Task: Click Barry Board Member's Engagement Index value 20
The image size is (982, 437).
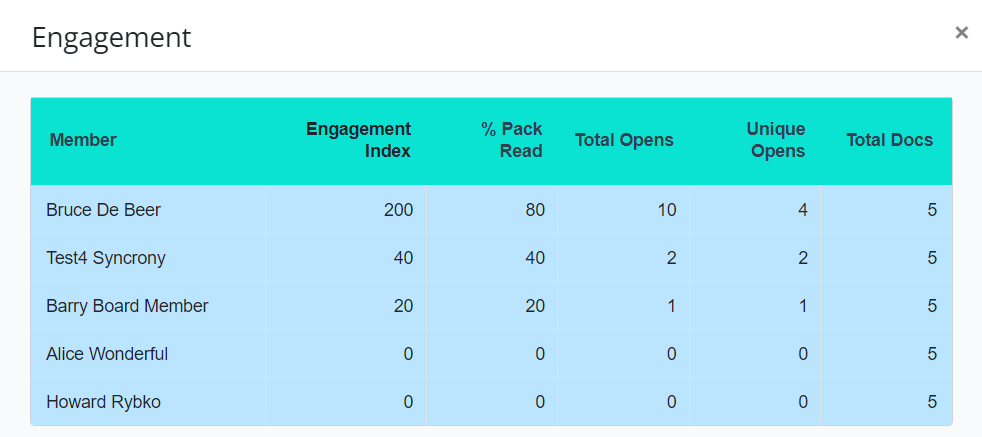Action: coord(403,306)
